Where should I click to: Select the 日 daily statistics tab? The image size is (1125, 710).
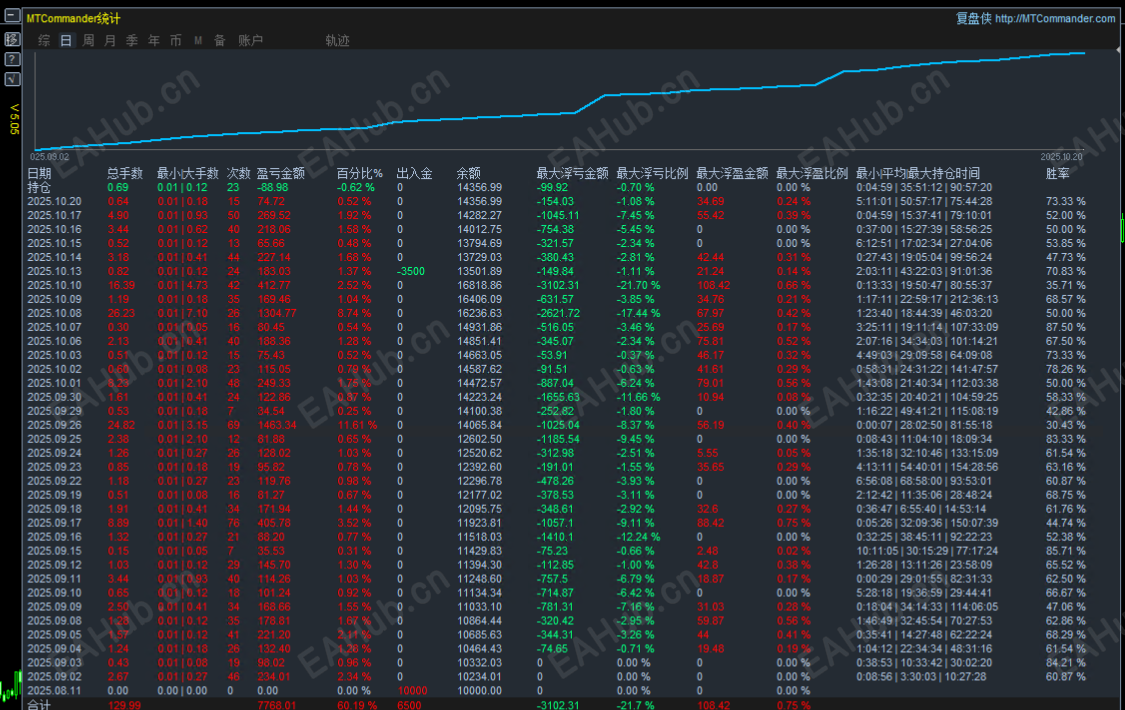(x=66, y=41)
